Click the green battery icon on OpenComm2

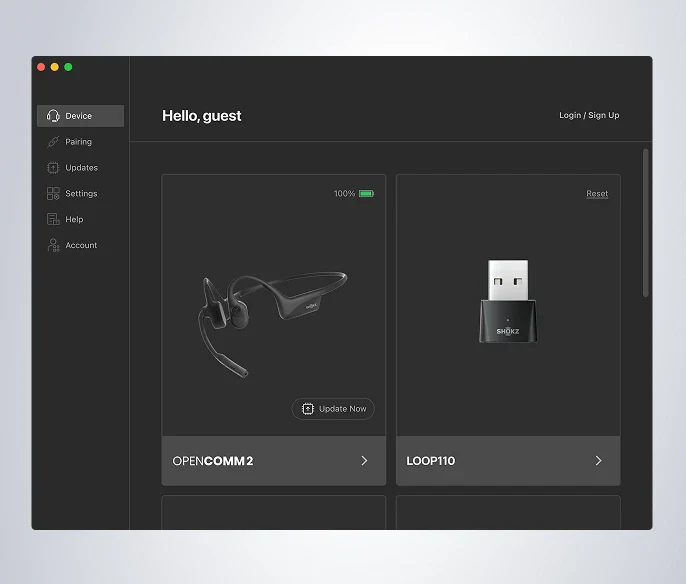click(x=366, y=193)
